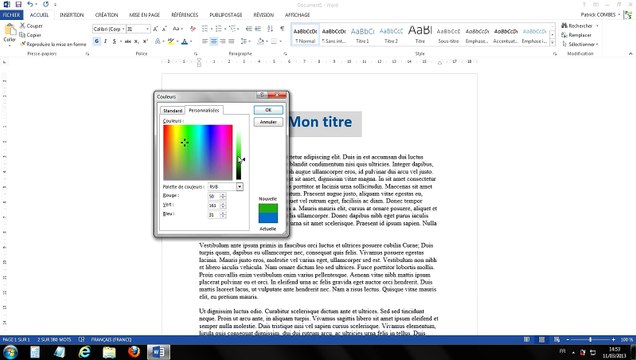Align text left
The width and height of the screenshot is (636, 360).
(205, 41)
